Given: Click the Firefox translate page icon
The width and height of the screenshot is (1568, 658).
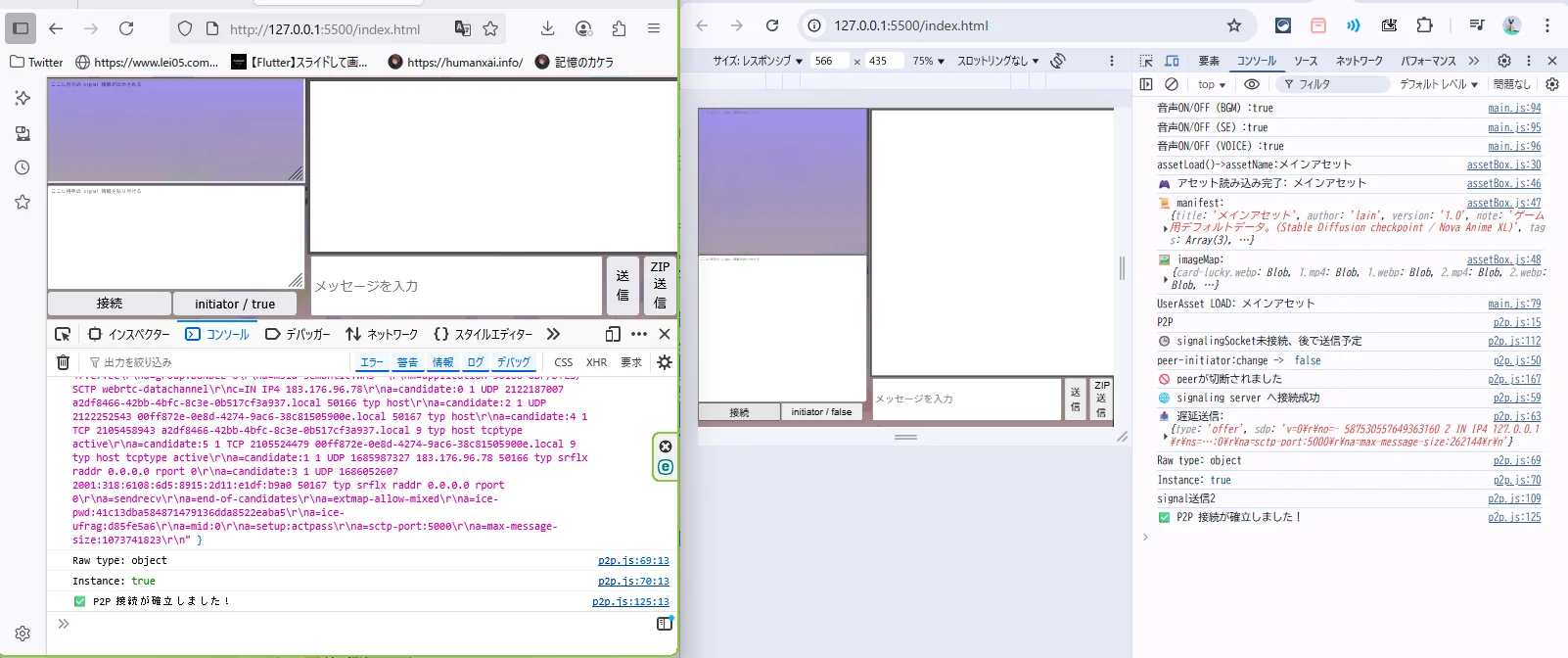Looking at the screenshot, I should click(463, 29).
